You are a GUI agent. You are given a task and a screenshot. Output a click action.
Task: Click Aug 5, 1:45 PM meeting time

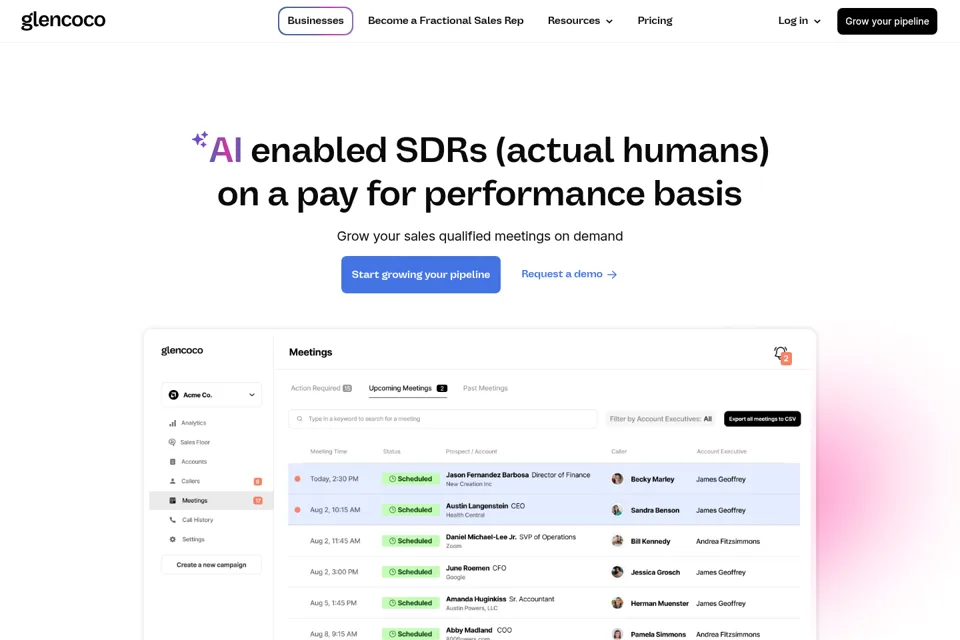pyautogui.click(x=333, y=603)
